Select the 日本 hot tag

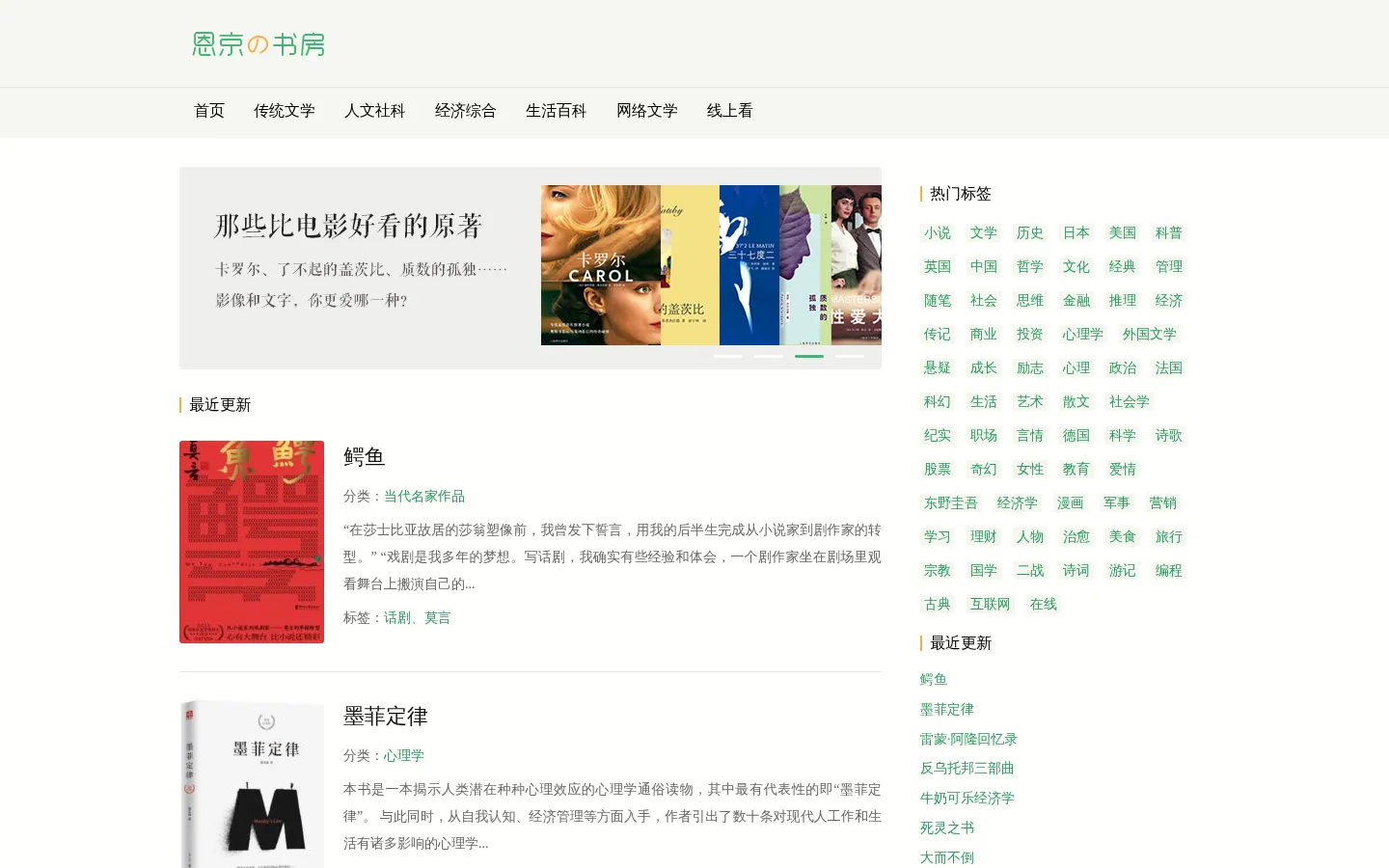[x=1076, y=232]
